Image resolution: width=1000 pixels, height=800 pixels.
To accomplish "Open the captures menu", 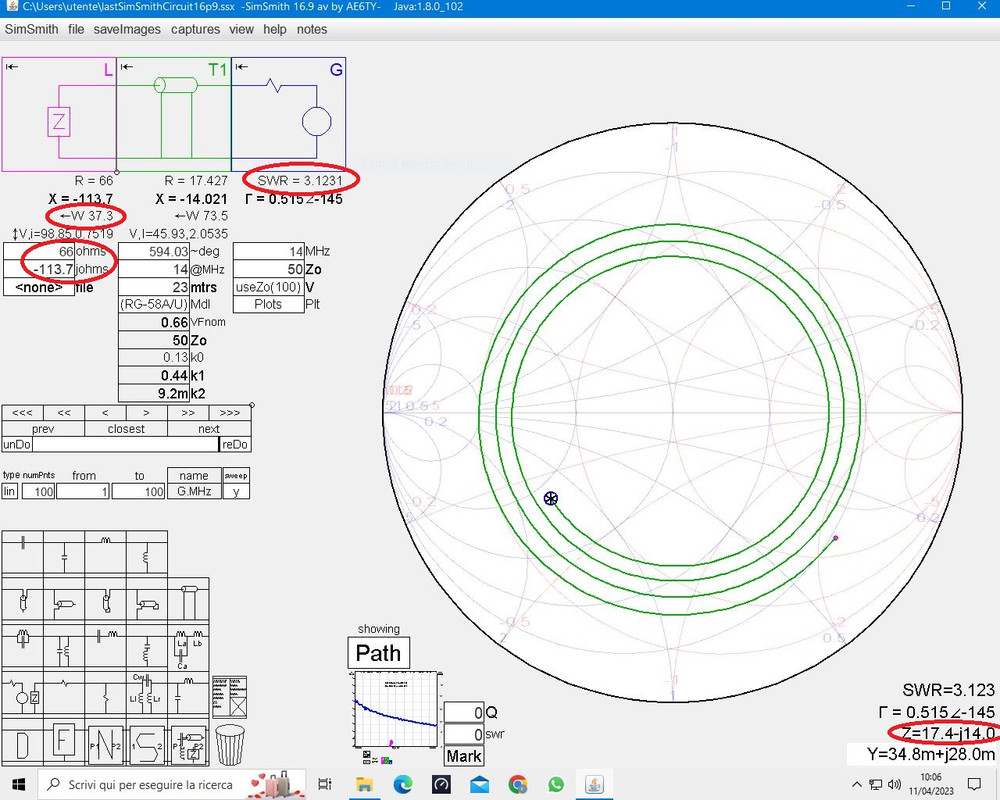I will point(195,29).
